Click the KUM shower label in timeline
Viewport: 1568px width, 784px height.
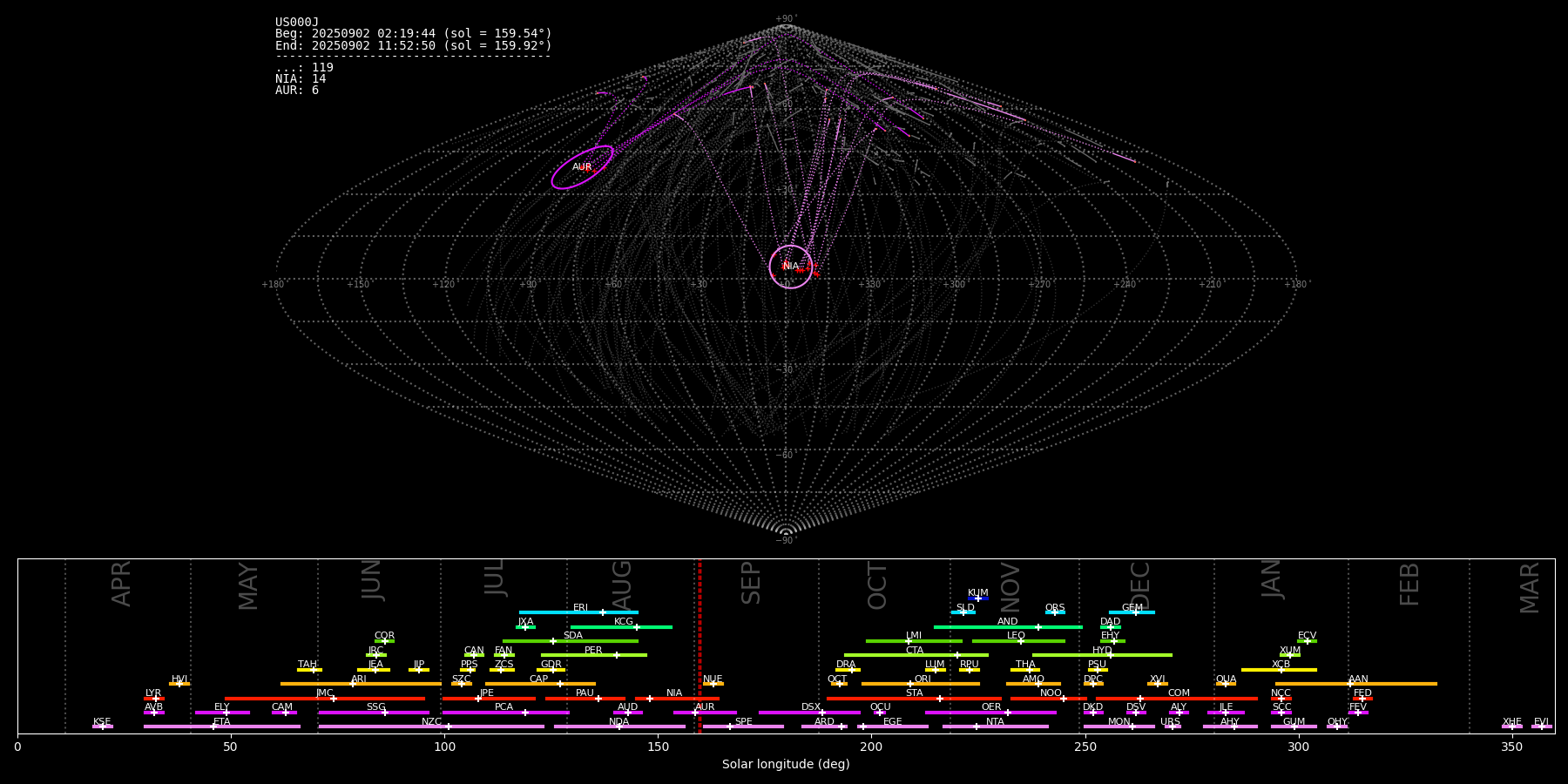978,592
